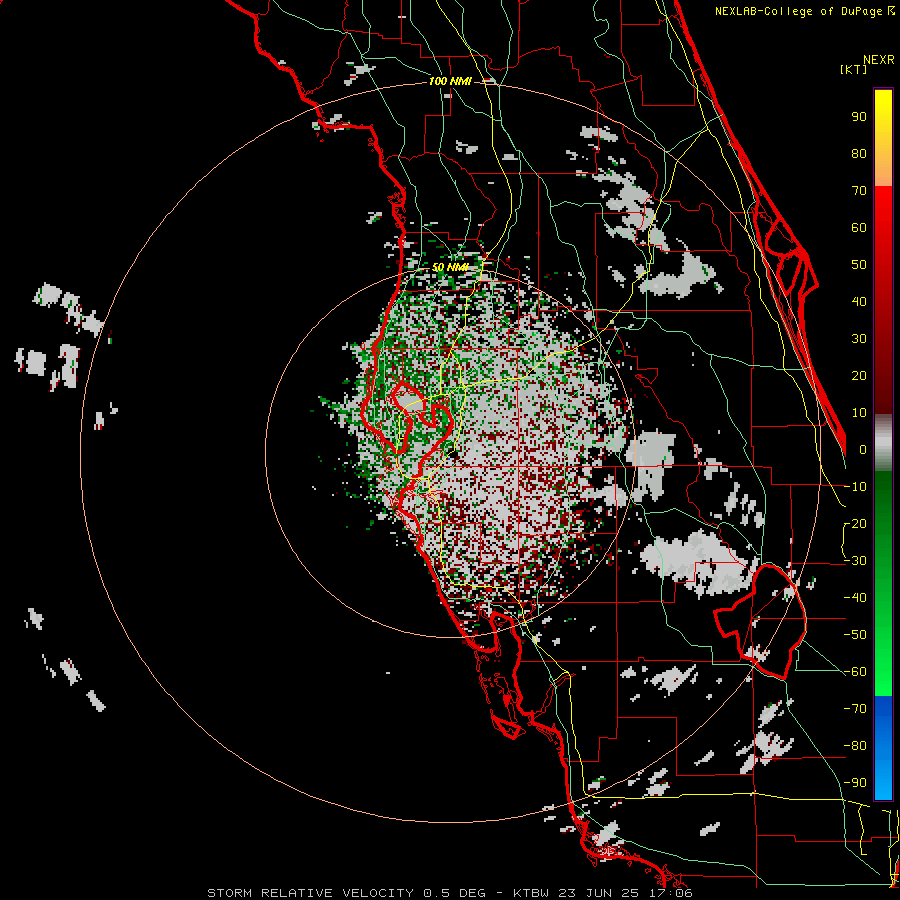The image size is (900, 900).
Task: Click the "-70" value on the velocity scale
Action: click(x=855, y=709)
